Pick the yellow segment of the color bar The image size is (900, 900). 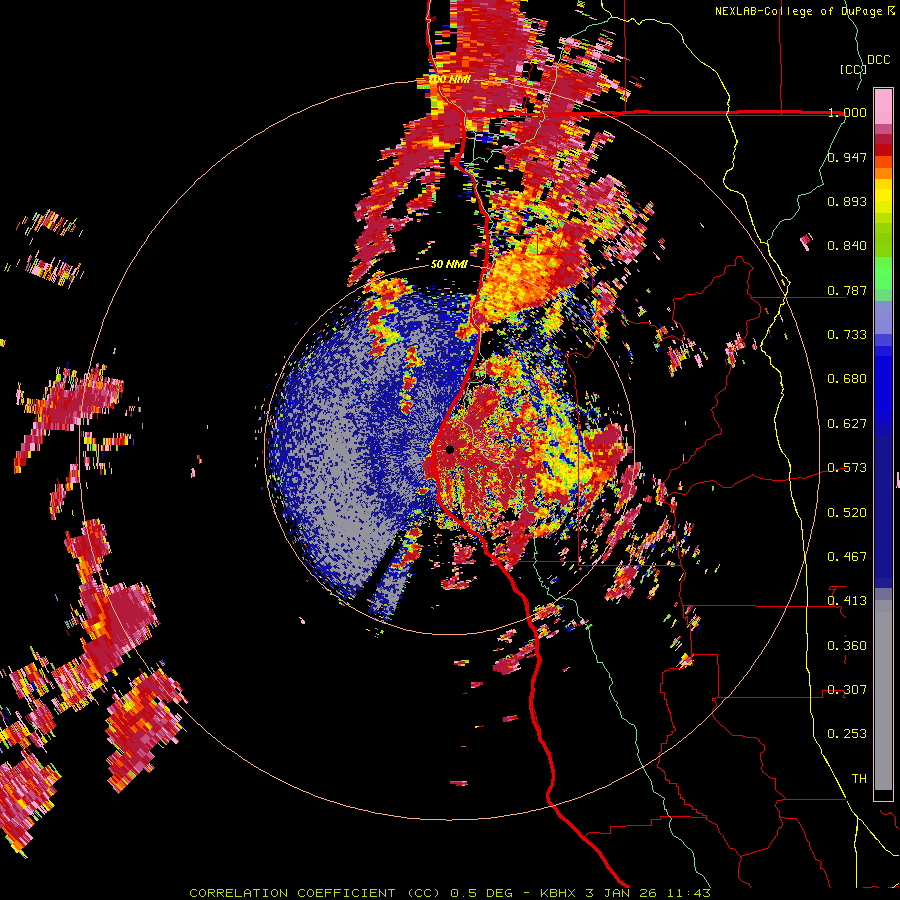(883, 195)
